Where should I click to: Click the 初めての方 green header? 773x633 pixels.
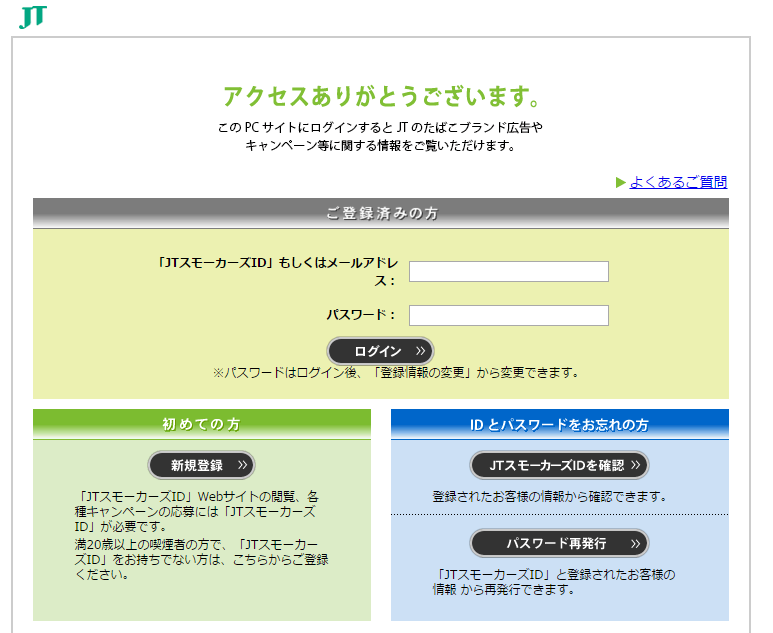pos(202,424)
